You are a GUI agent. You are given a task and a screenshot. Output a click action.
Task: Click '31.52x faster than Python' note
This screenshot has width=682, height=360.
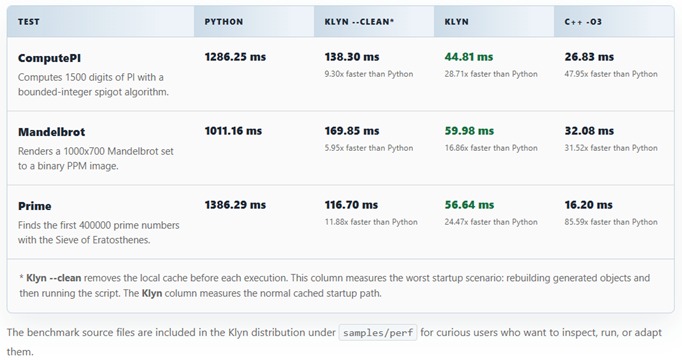click(611, 148)
